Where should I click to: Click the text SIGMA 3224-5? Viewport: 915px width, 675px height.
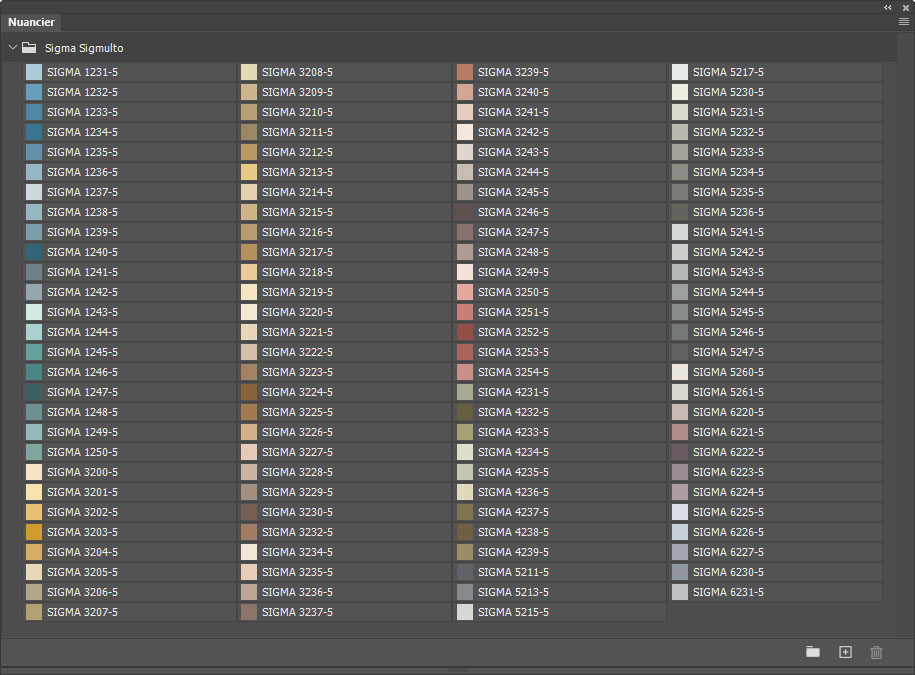297,392
